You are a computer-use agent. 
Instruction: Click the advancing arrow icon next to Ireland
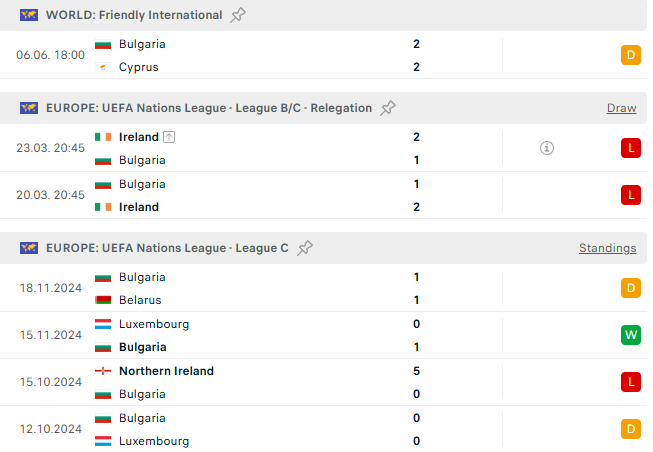pos(169,137)
